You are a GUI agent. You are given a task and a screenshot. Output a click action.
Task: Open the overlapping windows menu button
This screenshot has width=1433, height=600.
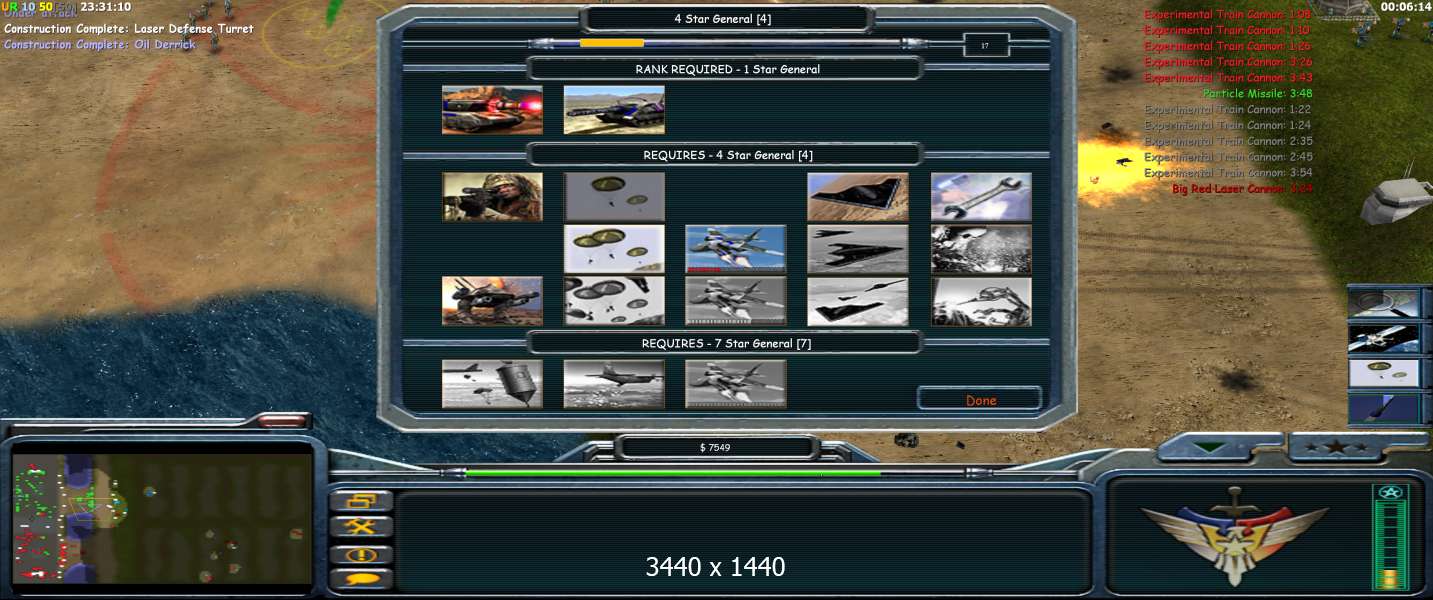(361, 501)
